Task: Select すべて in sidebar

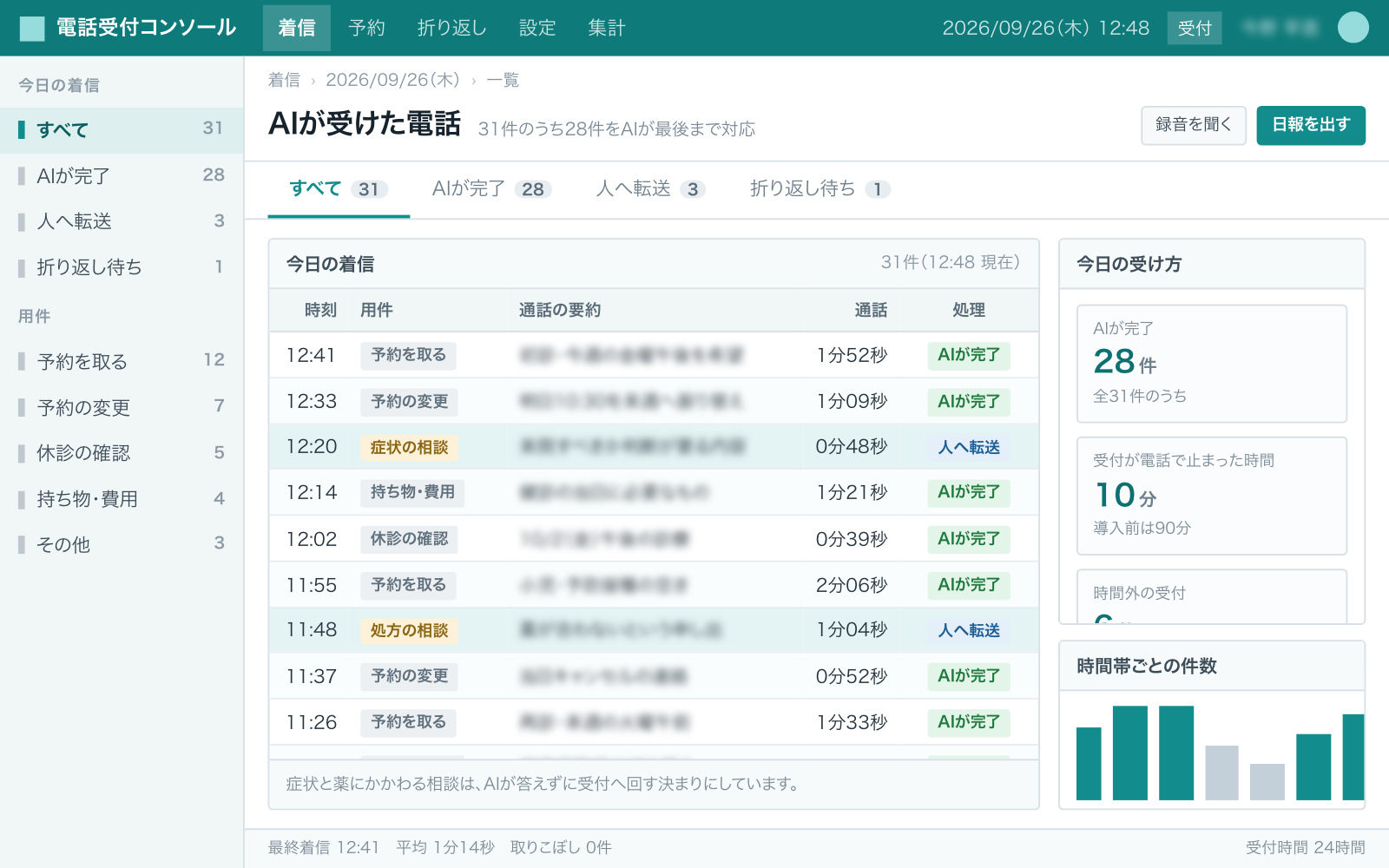Action: 122,129
